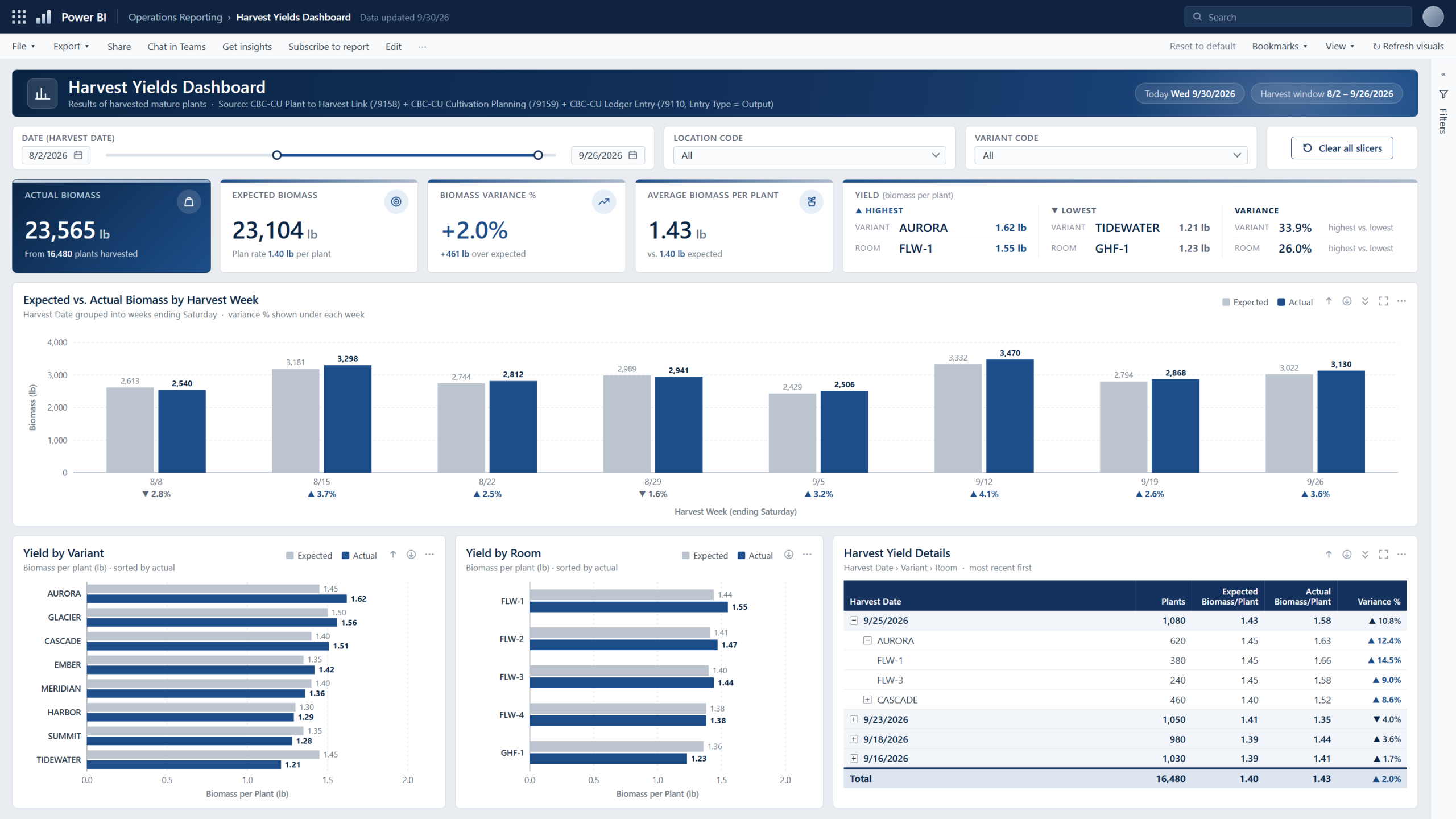Expand the 9/18/2026 harvest date row
Image resolution: width=1456 pixels, height=819 pixels.
854,739
